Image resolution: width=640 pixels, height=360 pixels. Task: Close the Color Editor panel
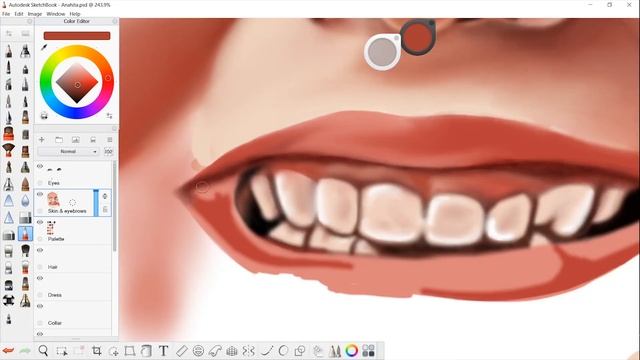pyautogui.click(x=115, y=21)
